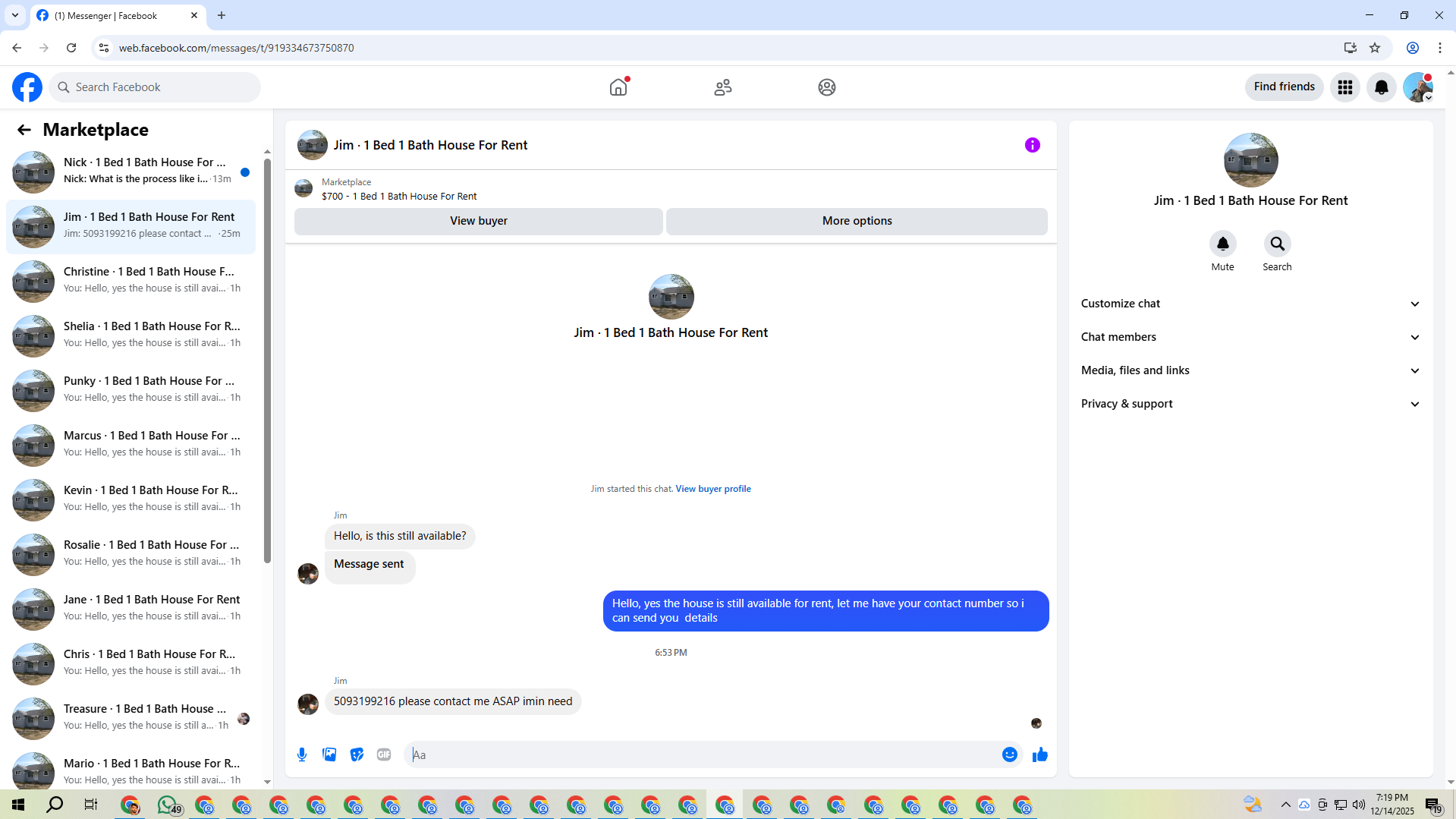Open WhatsApp from the taskbar
Screen dimensions: 1456x819
coord(168,805)
